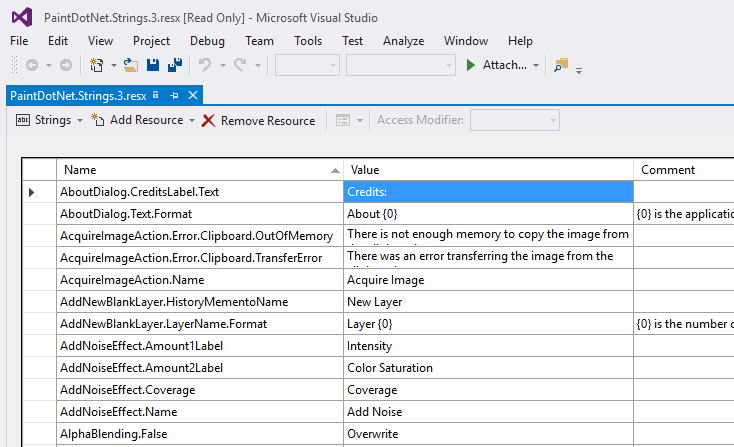
Task: Open the View menu
Action: (100, 41)
